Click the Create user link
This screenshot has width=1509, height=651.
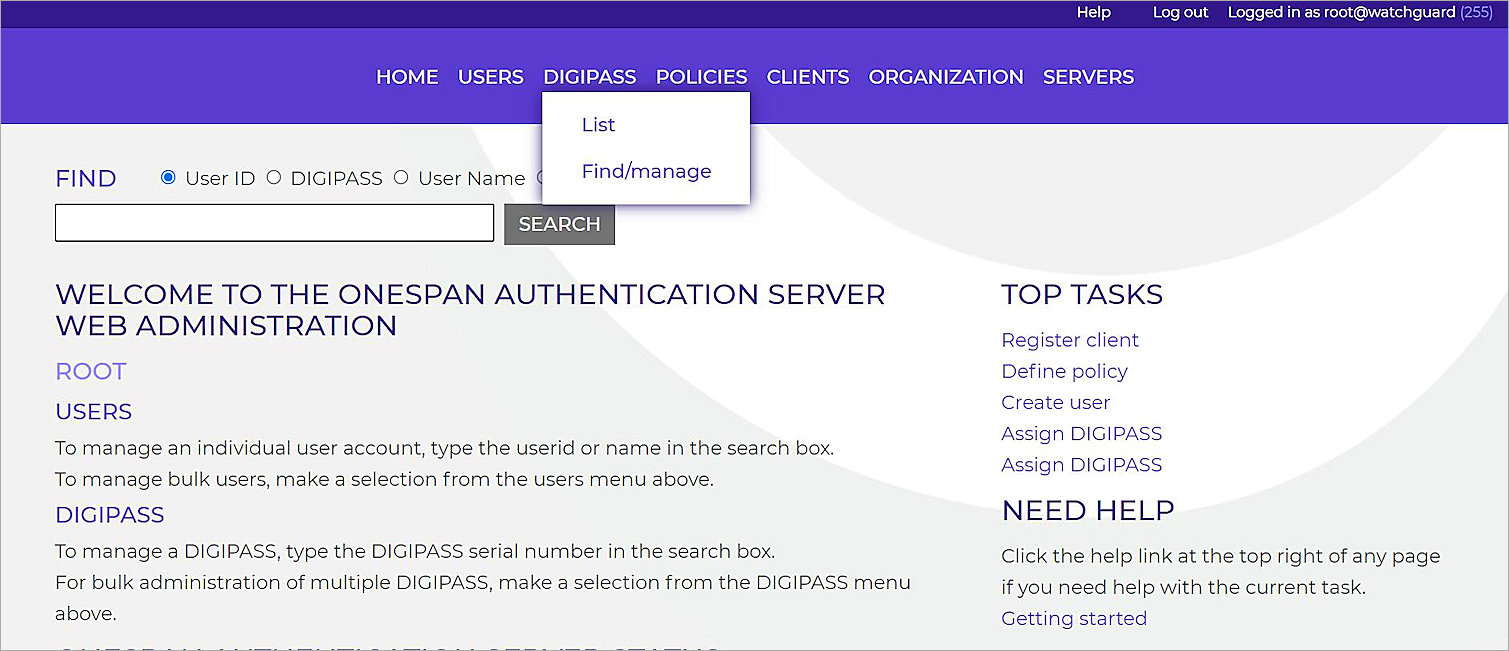point(1055,402)
